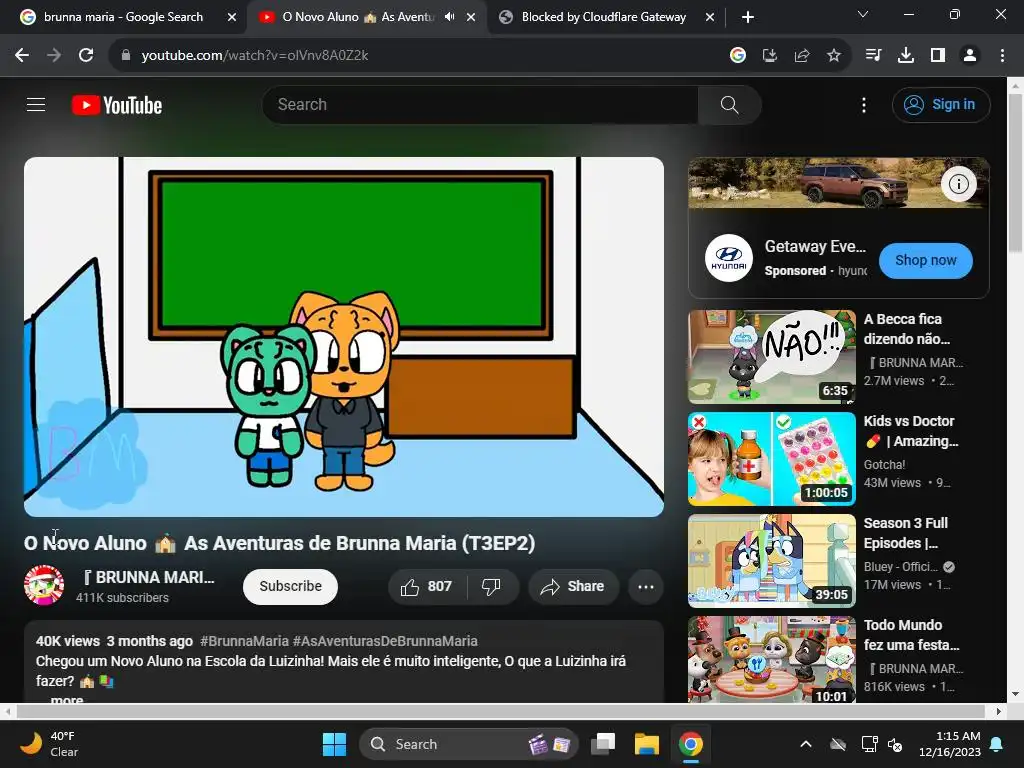Show hidden system tray icons
This screenshot has height=768, width=1024.
[806, 744]
